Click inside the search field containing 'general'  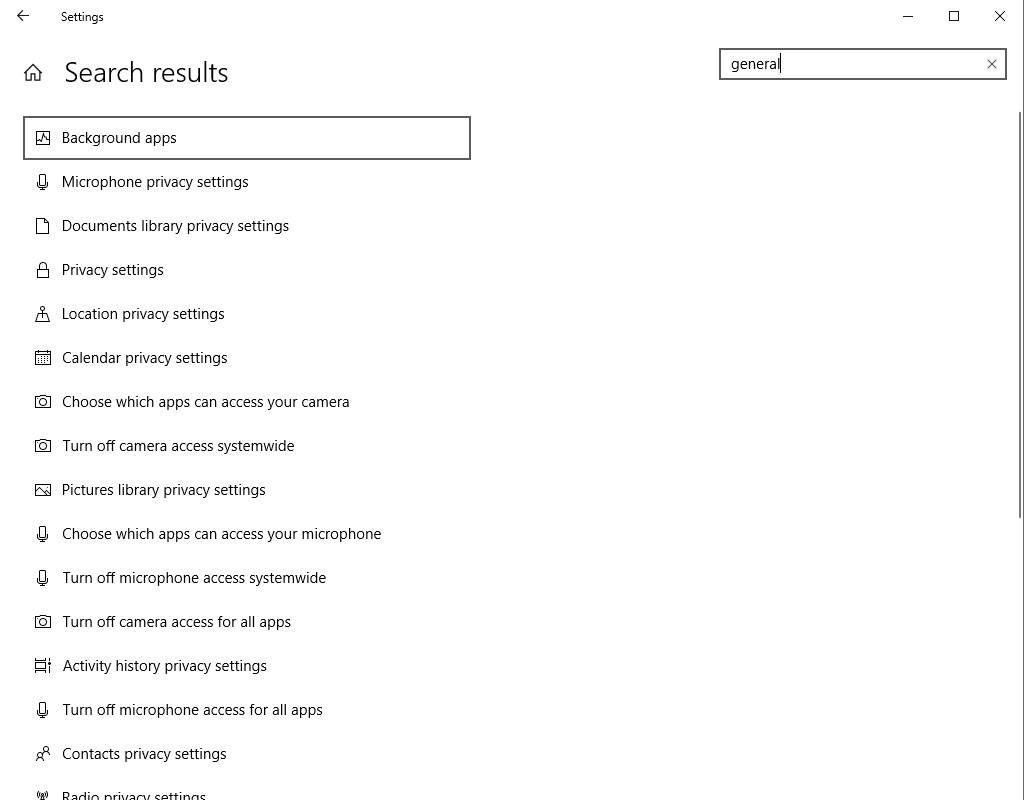(x=850, y=64)
